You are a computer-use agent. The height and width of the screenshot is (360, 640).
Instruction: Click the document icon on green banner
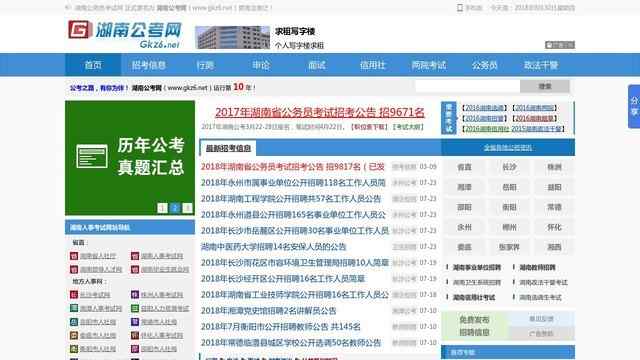click(x=92, y=156)
